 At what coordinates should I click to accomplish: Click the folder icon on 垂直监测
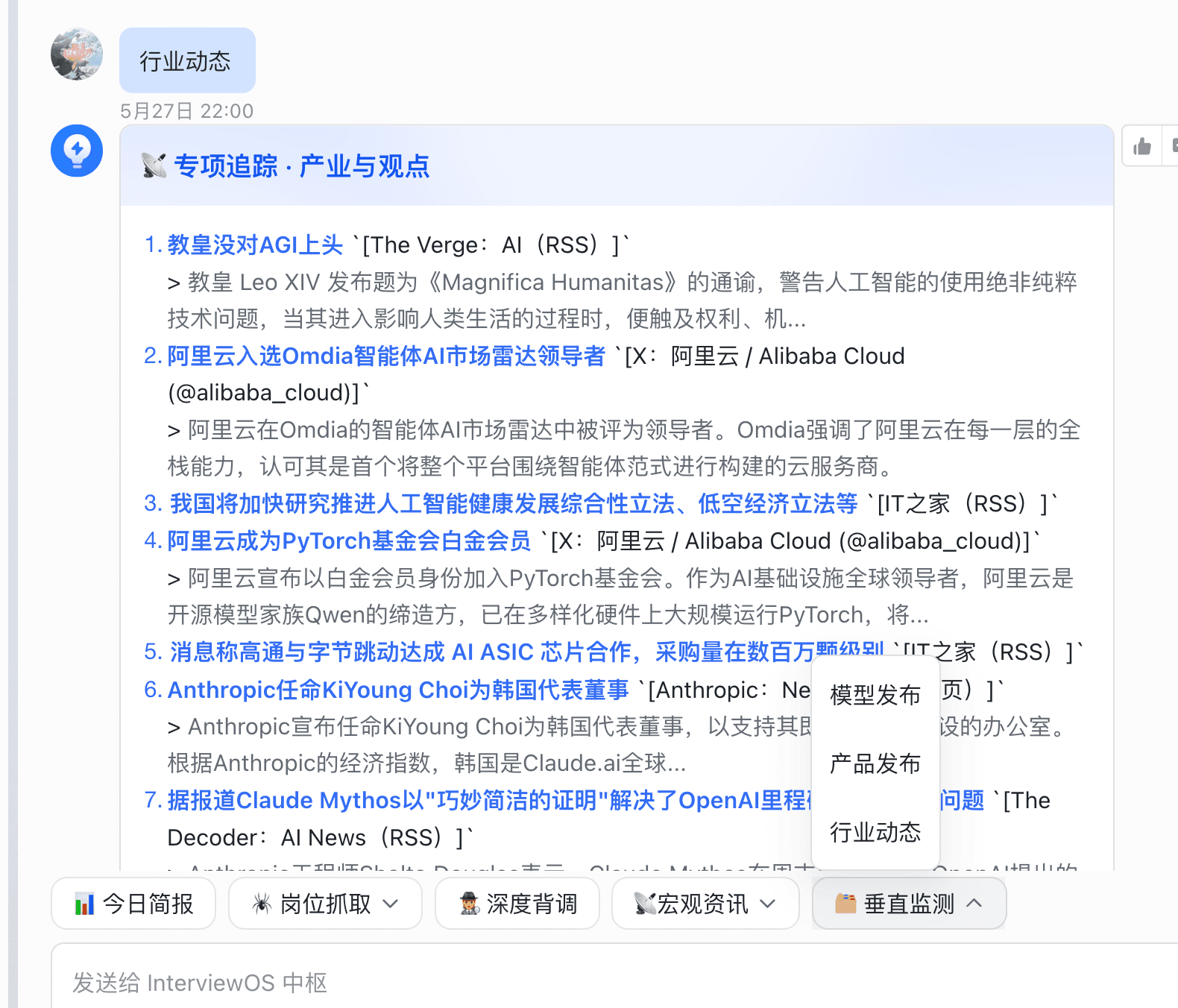point(845,904)
